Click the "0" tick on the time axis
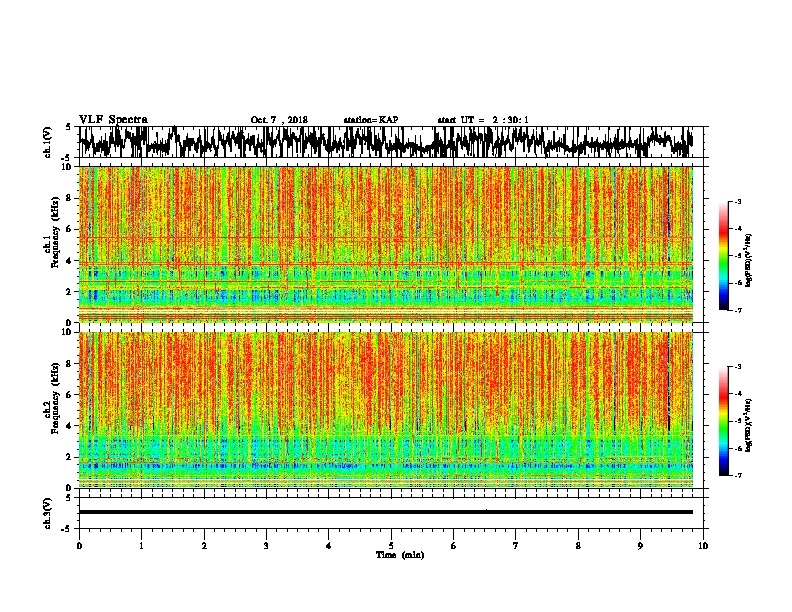This screenshot has height=612, width=792. coord(79,546)
